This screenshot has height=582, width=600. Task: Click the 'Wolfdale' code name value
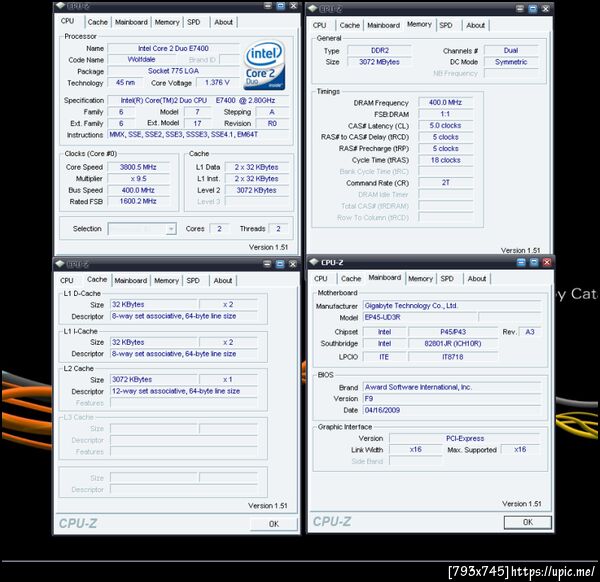[x=141, y=59]
